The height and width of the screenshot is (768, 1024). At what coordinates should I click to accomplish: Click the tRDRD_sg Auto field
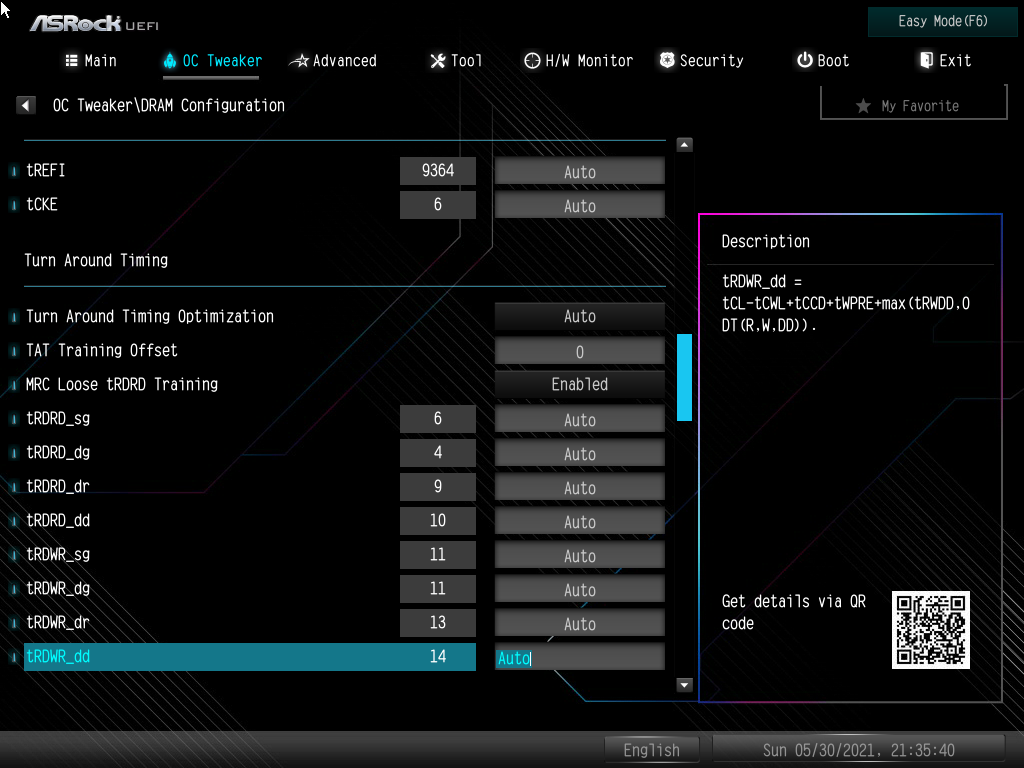579,419
